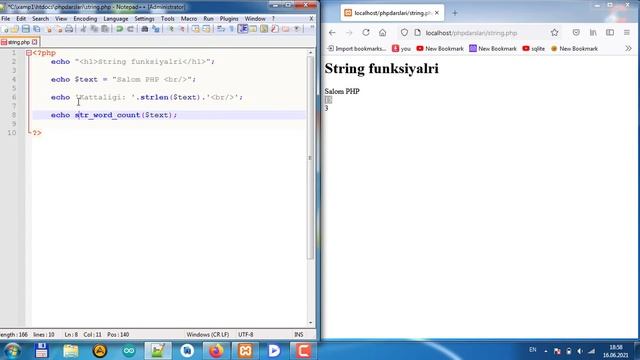Click the str_word_count text on line 8

pos(107,115)
